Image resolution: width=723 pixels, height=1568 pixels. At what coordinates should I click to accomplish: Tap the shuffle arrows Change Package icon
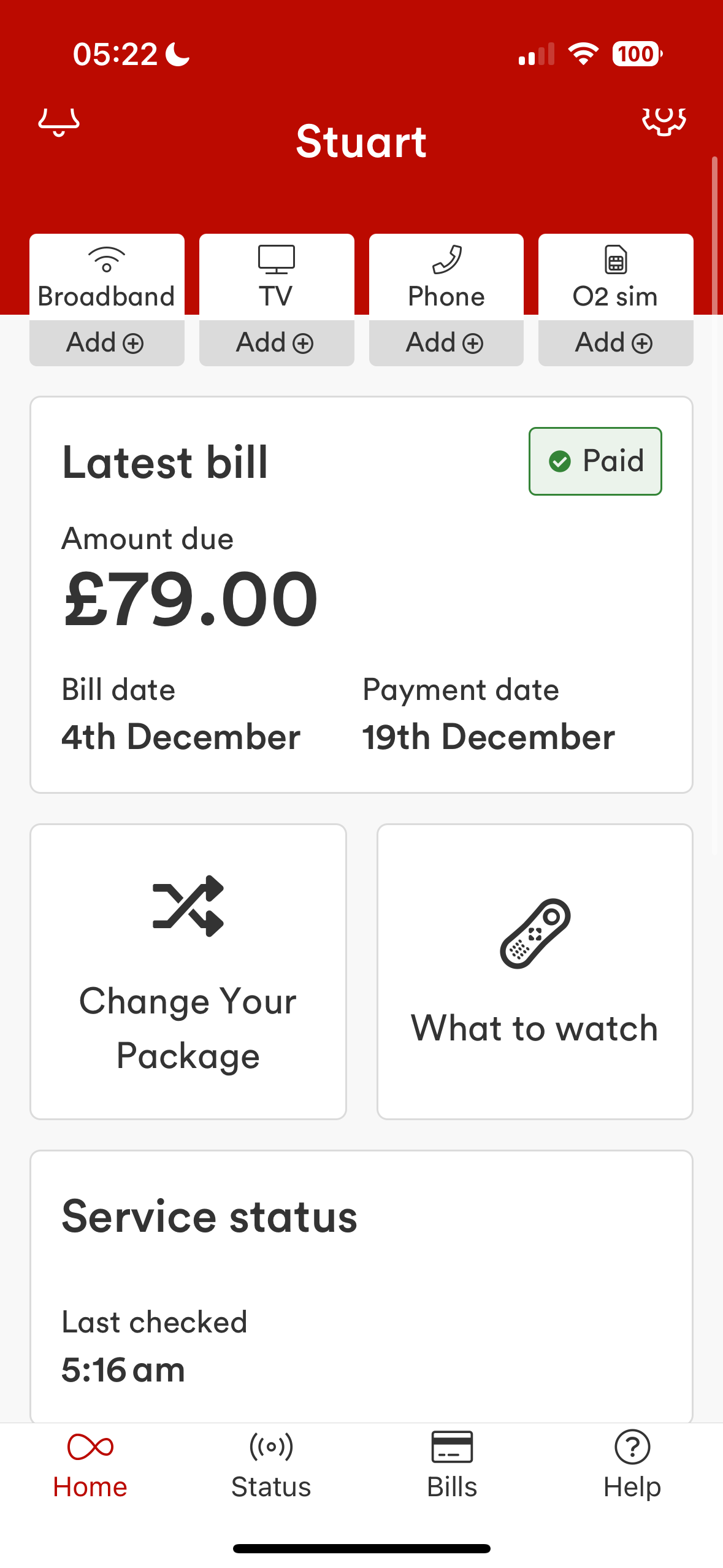[x=188, y=905]
